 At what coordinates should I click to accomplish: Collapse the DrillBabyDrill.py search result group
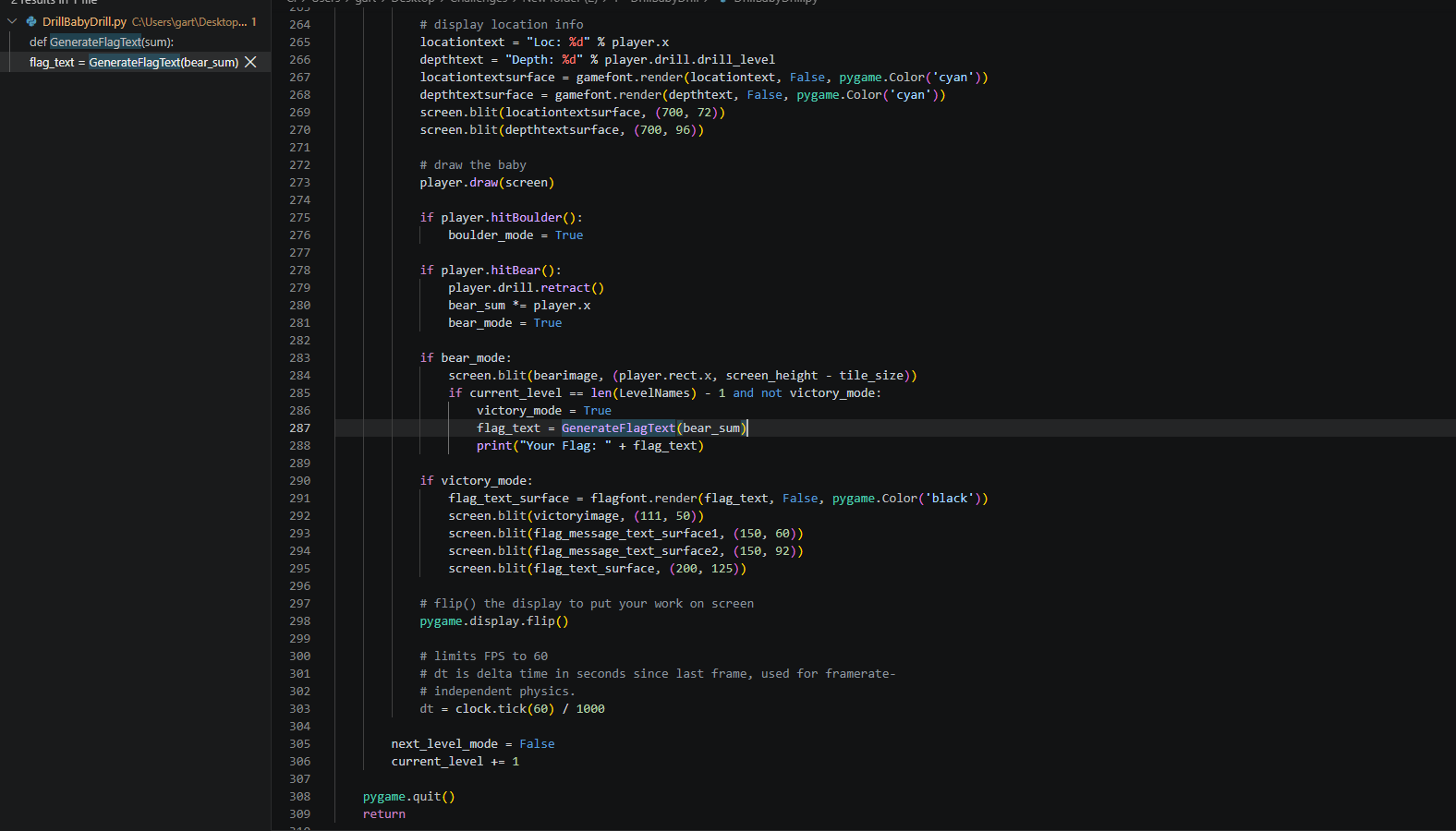pos(12,21)
